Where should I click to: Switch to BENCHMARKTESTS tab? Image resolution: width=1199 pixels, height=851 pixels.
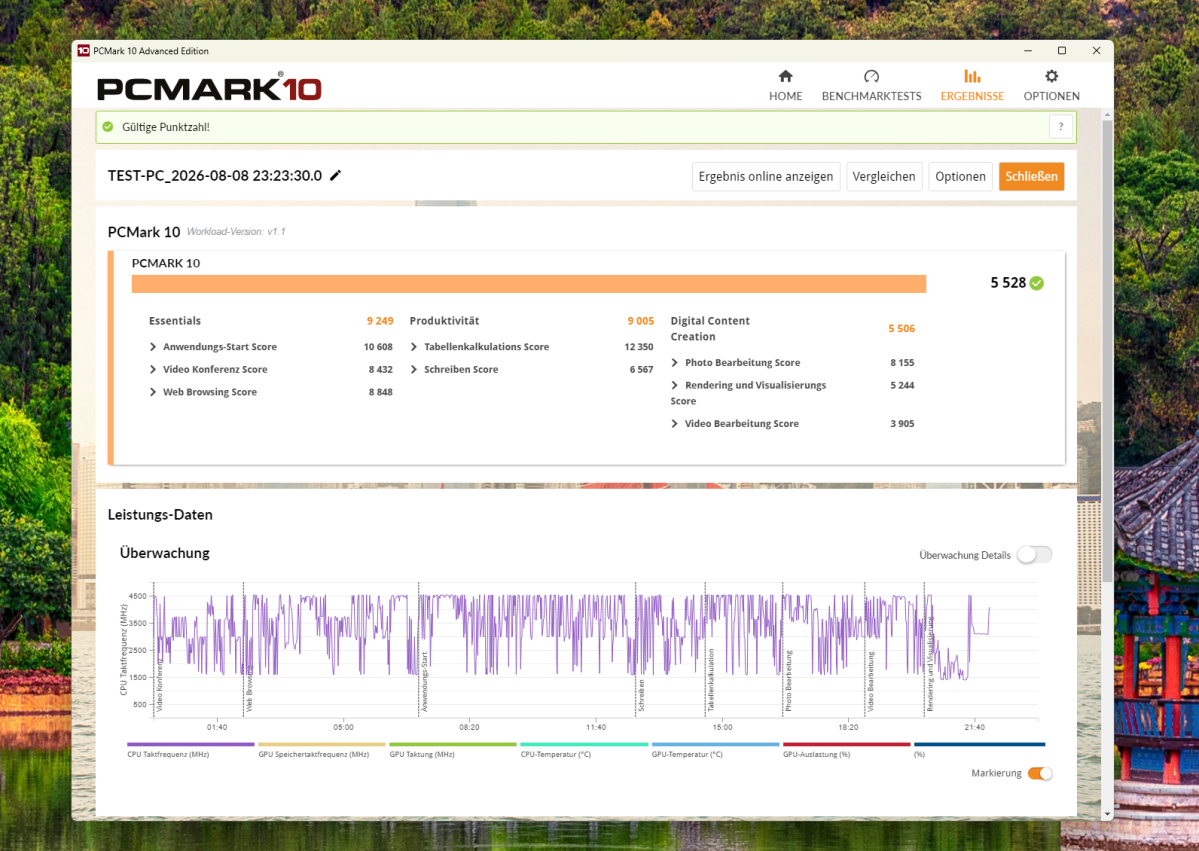tap(871, 86)
